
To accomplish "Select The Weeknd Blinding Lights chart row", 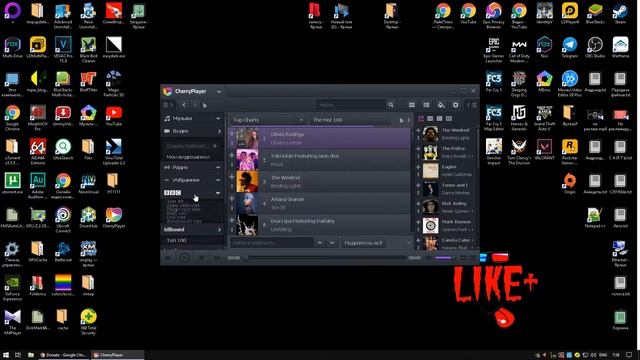I will [319, 182].
